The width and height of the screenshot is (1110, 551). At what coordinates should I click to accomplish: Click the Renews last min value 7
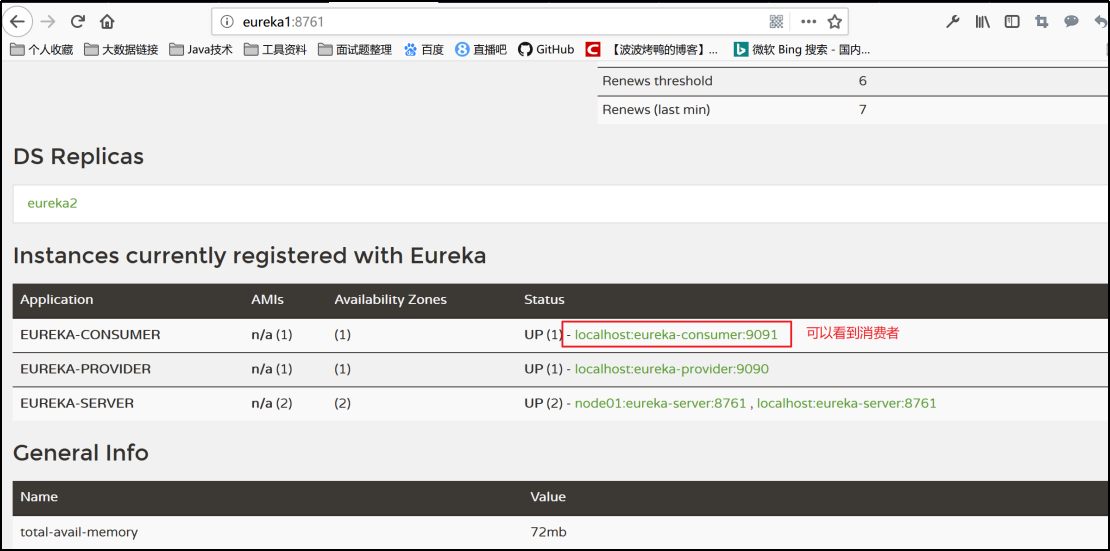click(x=863, y=110)
